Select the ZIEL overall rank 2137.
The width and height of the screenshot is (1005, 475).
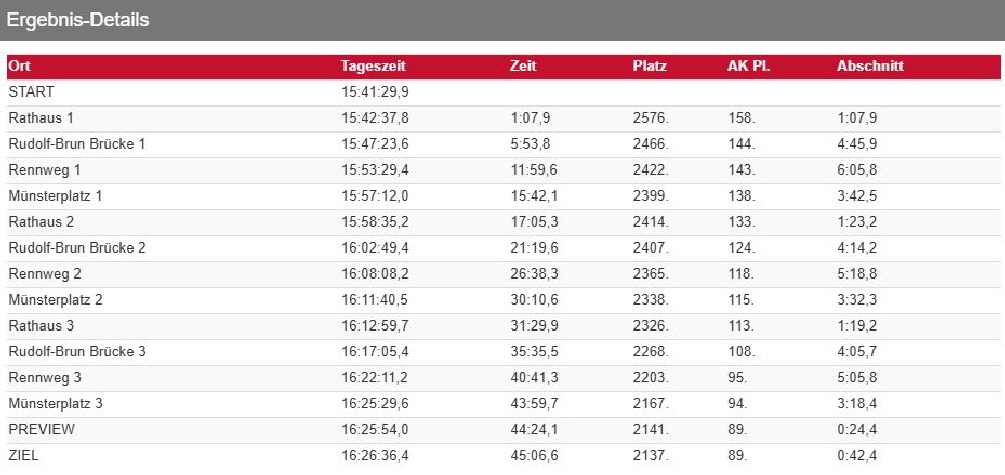[650, 455]
